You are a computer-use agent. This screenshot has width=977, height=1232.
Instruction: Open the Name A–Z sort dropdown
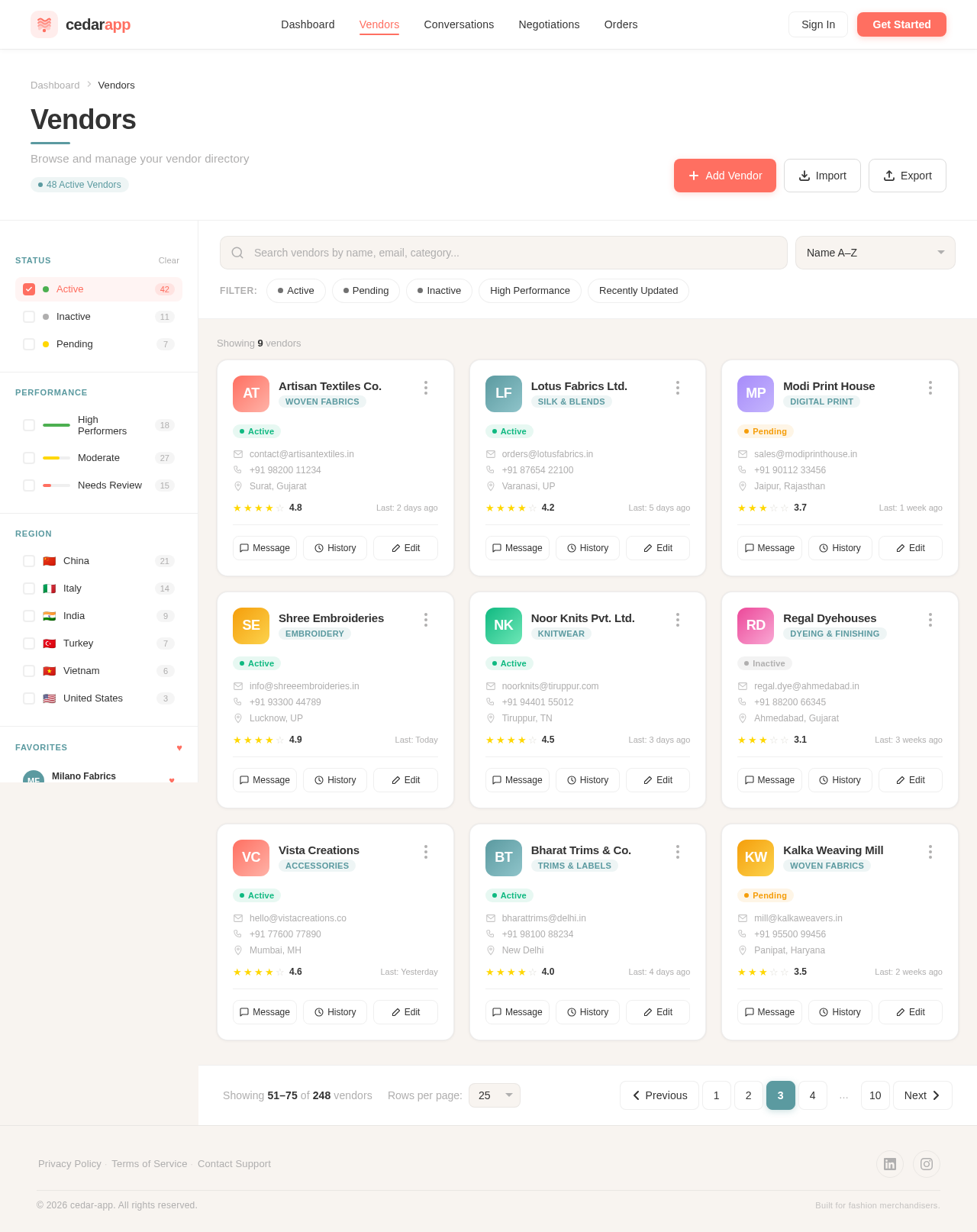click(875, 253)
